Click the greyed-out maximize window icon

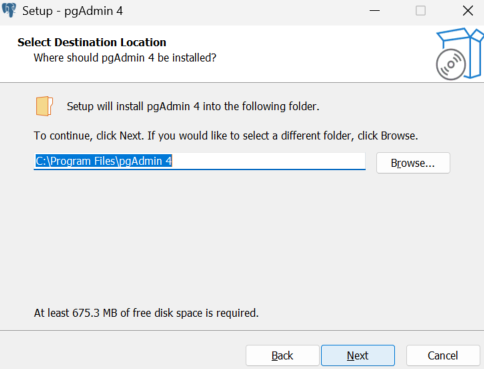click(x=421, y=11)
